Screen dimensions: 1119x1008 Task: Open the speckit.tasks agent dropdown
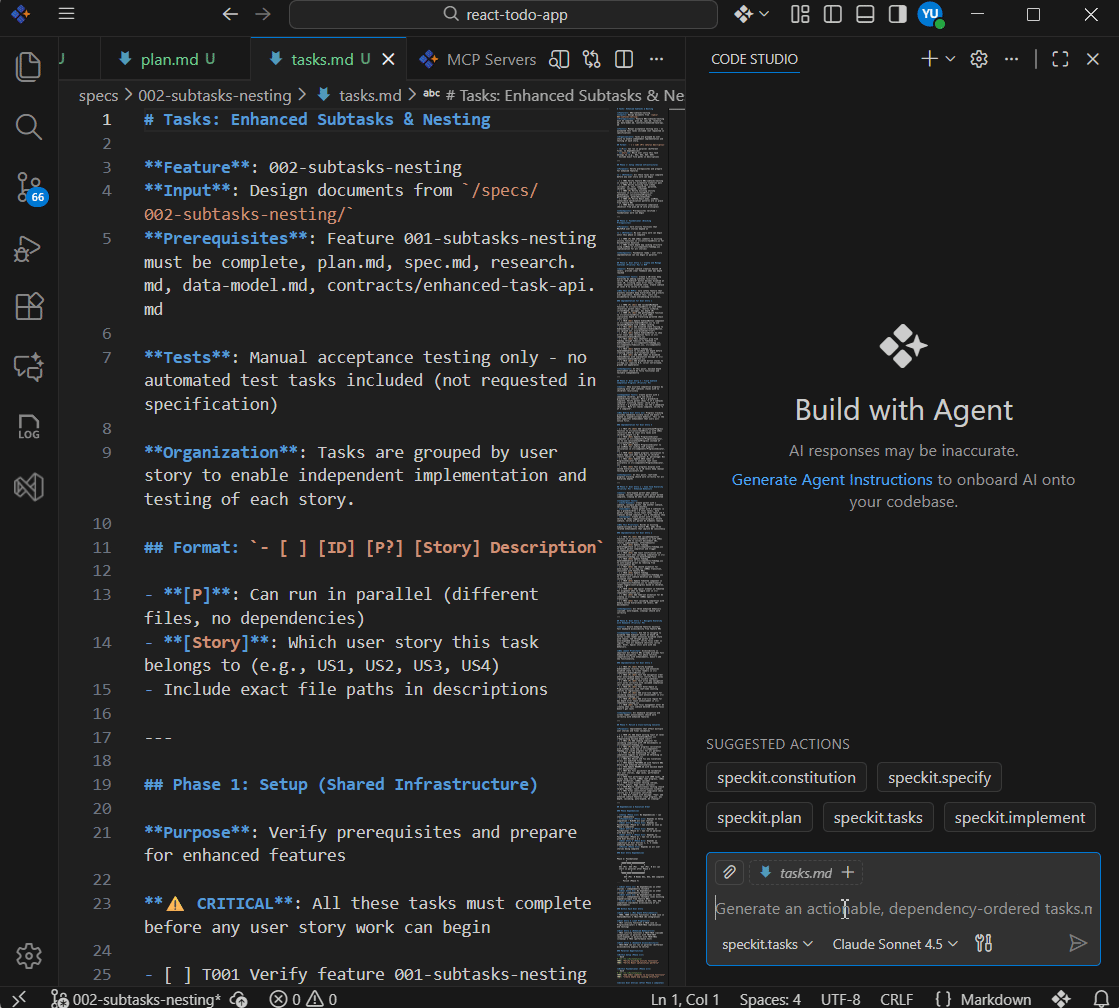766,943
